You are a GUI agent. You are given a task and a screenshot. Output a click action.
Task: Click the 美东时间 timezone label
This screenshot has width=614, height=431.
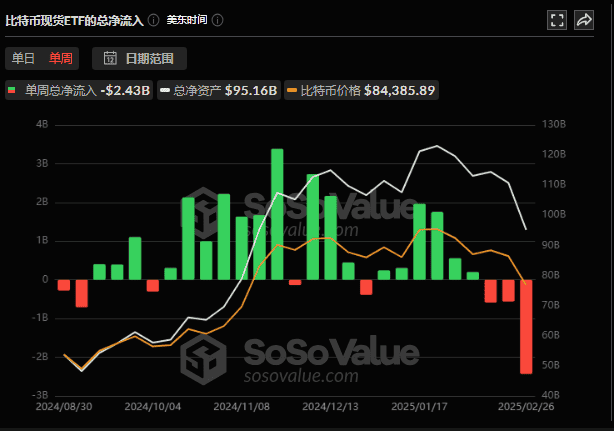(x=187, y=20)
